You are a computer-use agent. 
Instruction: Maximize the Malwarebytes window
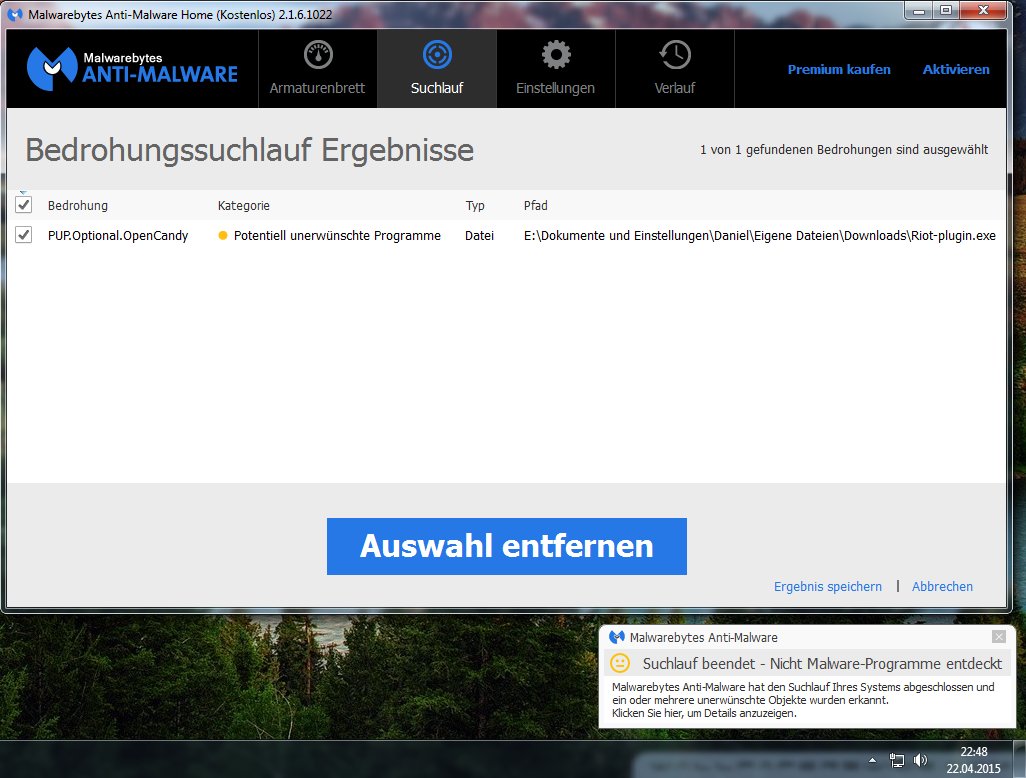click(x=946, y=10)
